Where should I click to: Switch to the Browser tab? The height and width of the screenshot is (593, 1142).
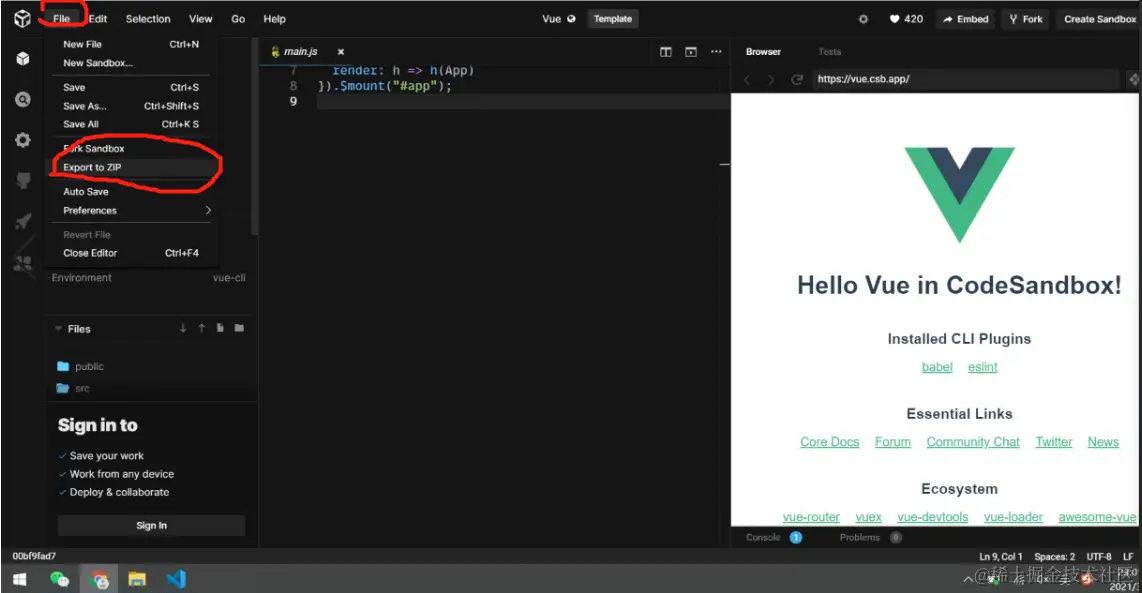click(763, 52)
